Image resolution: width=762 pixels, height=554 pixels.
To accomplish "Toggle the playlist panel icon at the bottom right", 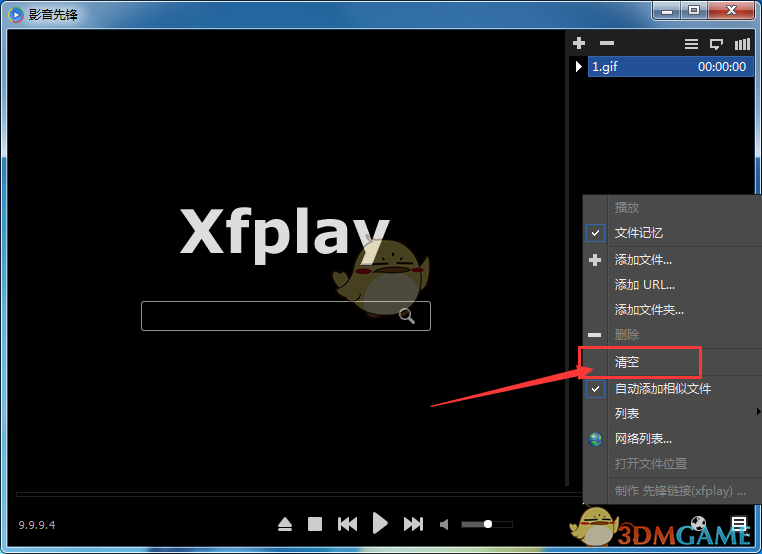I will click(x=739, y=523).
